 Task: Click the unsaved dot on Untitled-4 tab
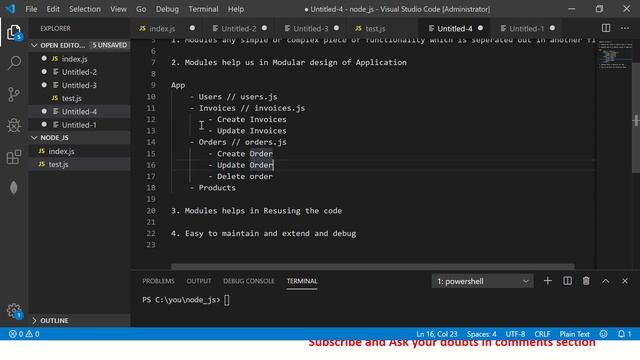pyautogui.click(x=480, y=28)
